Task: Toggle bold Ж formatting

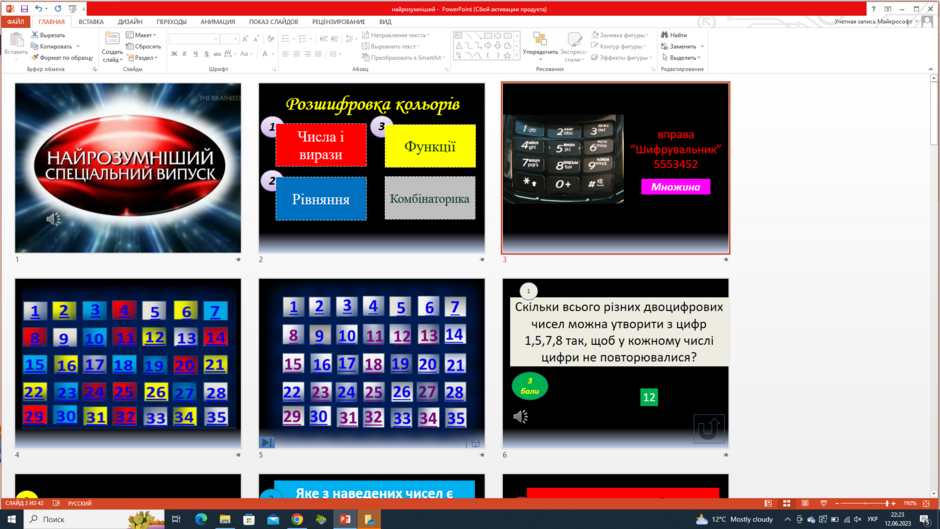Action: coord(174,54)
